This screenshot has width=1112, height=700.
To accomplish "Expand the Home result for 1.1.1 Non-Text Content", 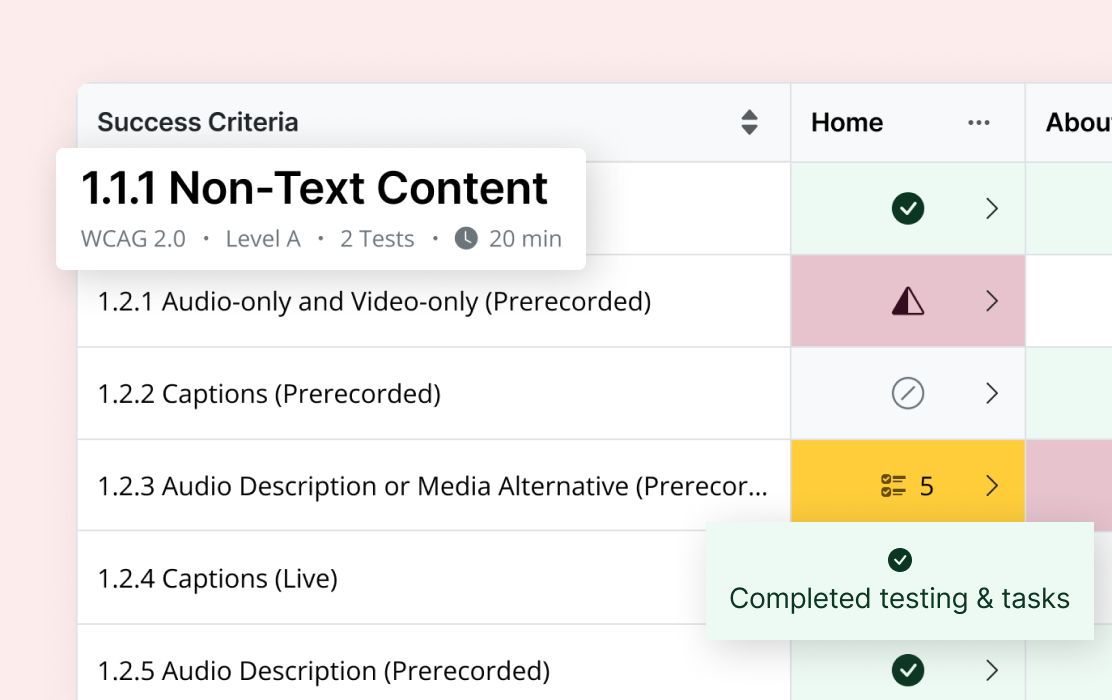I will pos(992,208).
